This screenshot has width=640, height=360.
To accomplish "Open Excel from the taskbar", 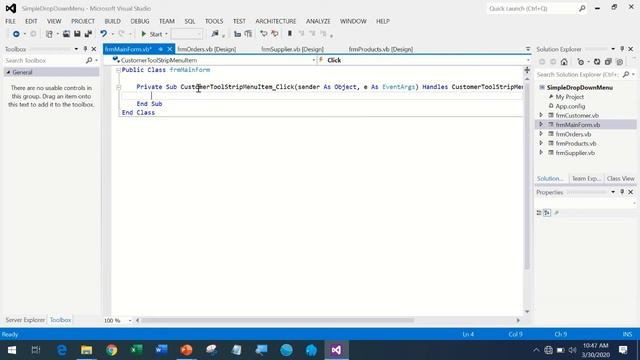I will (136, 350).
